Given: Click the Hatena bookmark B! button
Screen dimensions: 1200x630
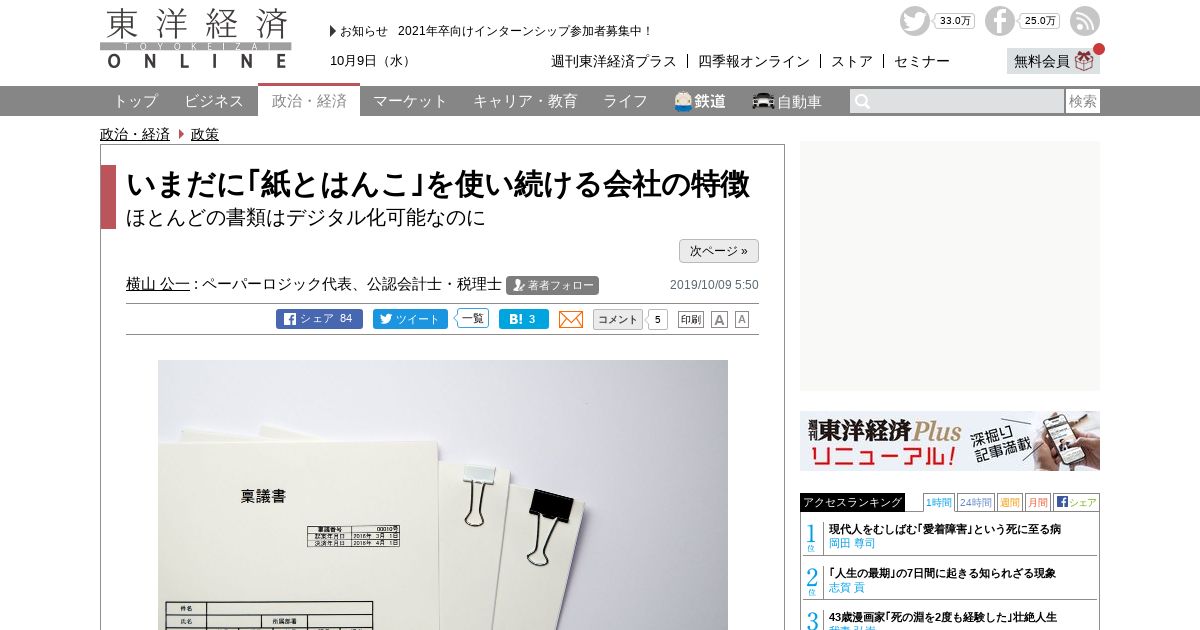Looking at the screenshot, I should 524,319.
